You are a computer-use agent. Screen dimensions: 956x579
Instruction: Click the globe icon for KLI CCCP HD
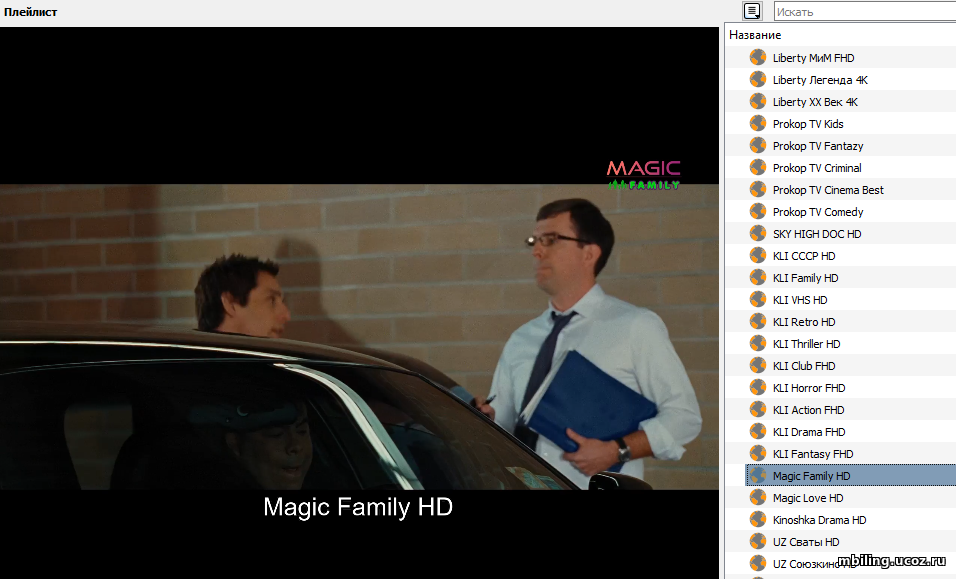[758, 255]
